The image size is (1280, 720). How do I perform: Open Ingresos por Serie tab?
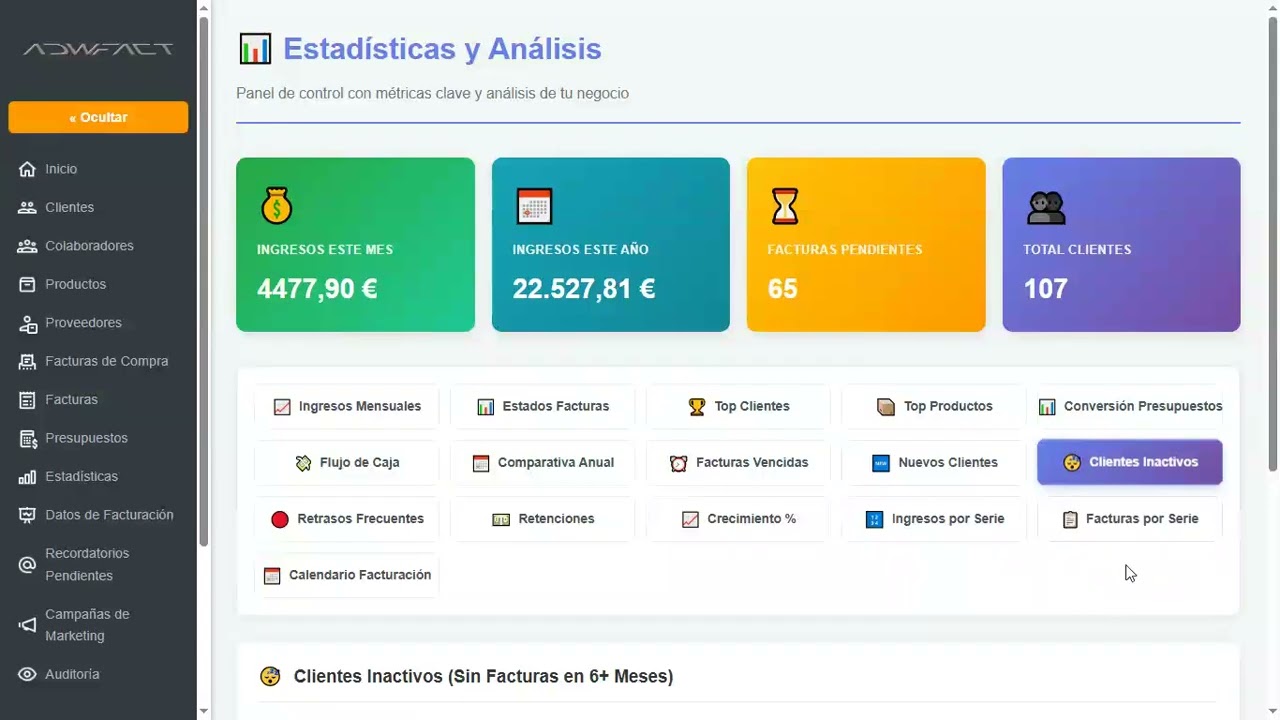tap(934, 519)
